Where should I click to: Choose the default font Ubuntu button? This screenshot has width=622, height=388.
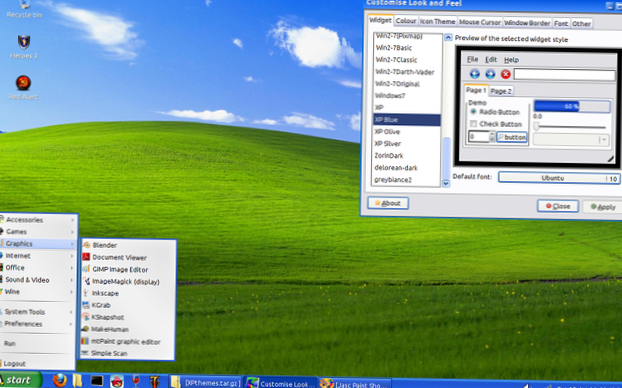tap(559, 178)
